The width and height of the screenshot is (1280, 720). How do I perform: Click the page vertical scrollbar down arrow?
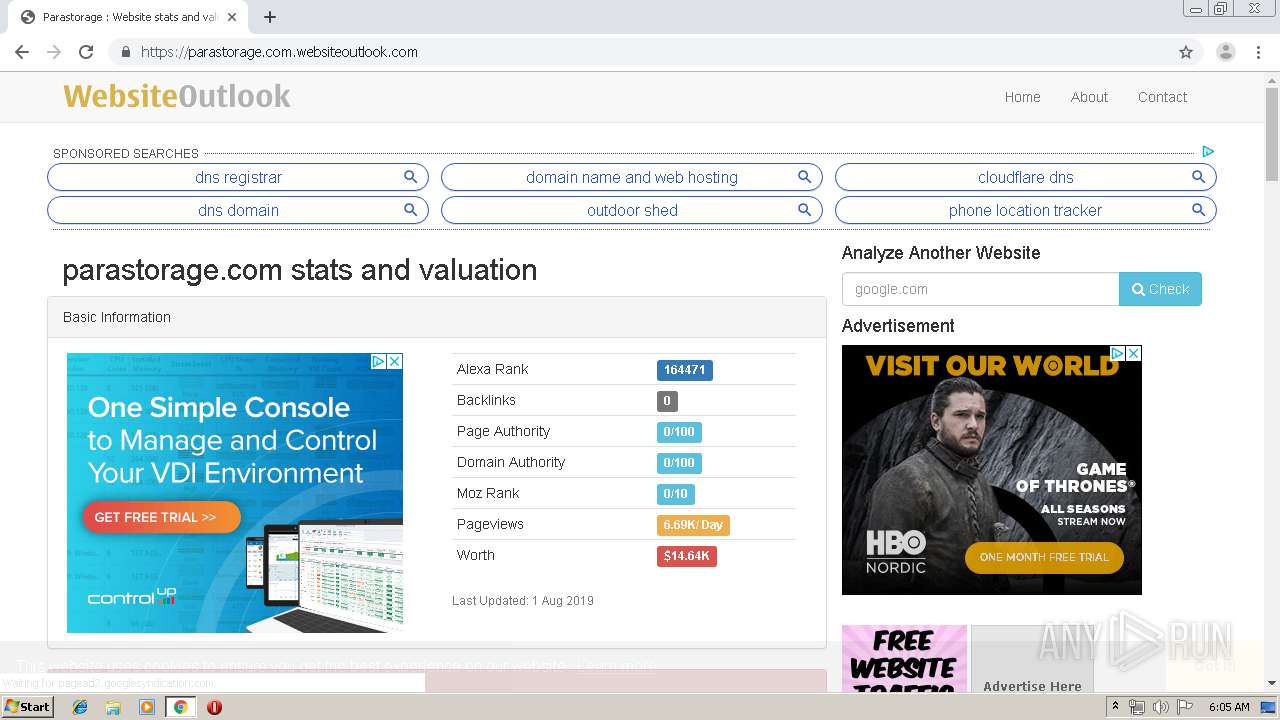coord(1272,683)
